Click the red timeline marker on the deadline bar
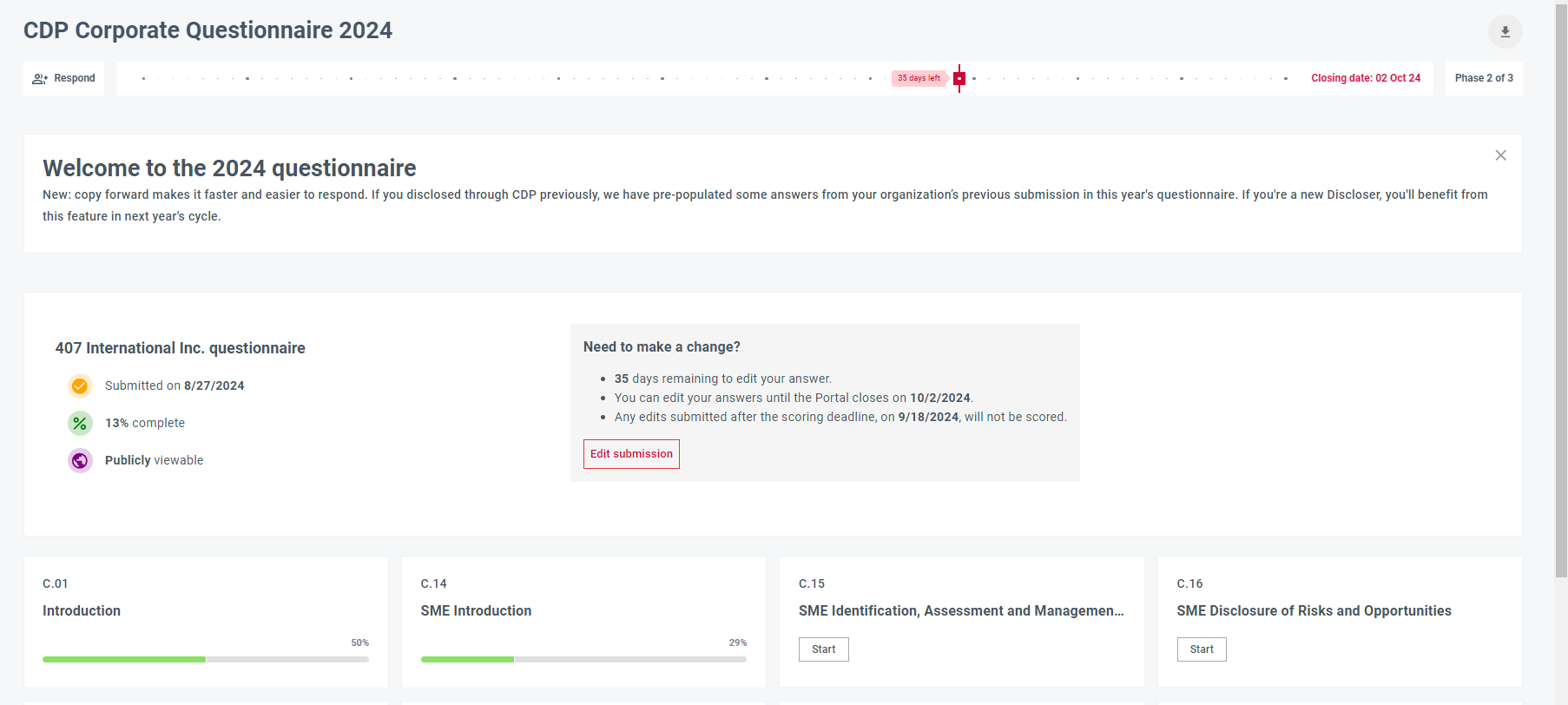 959,78
